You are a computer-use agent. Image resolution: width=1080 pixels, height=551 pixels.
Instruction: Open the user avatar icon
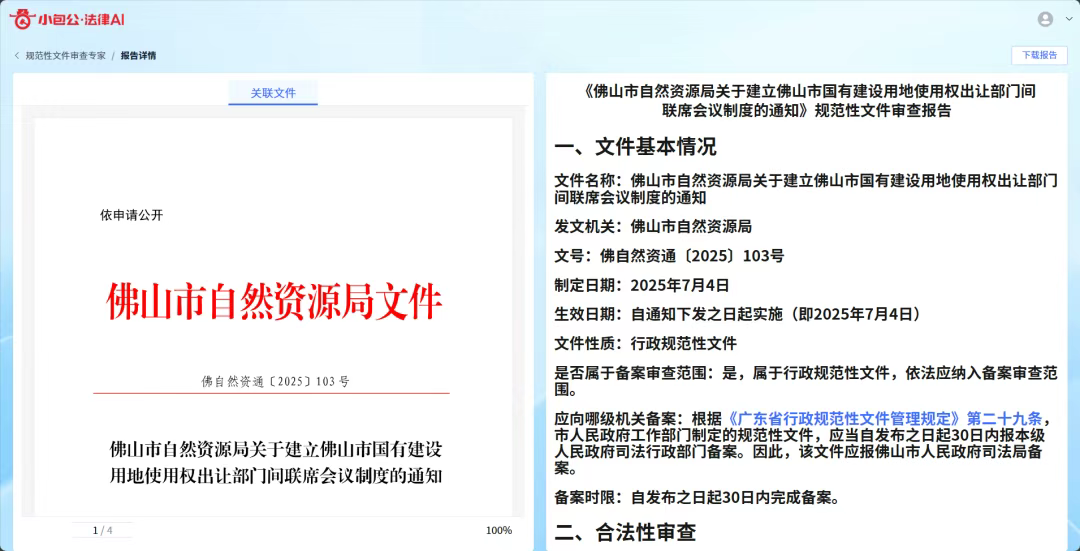coord(1045,19)
